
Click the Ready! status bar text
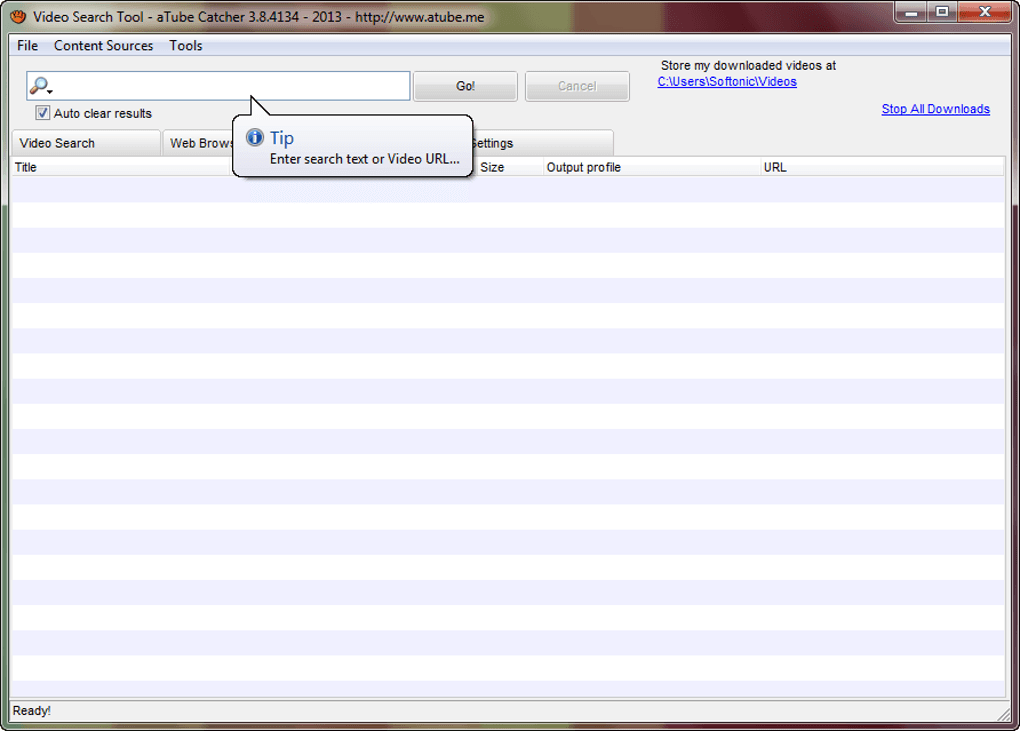tap(31, 711)
